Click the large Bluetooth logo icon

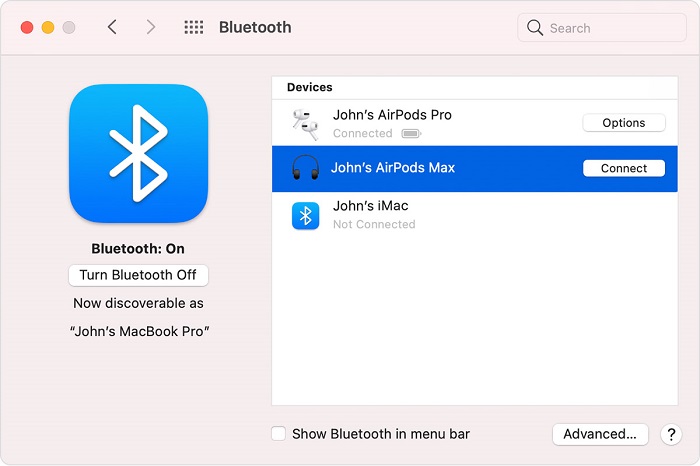(x=138, y=154)
